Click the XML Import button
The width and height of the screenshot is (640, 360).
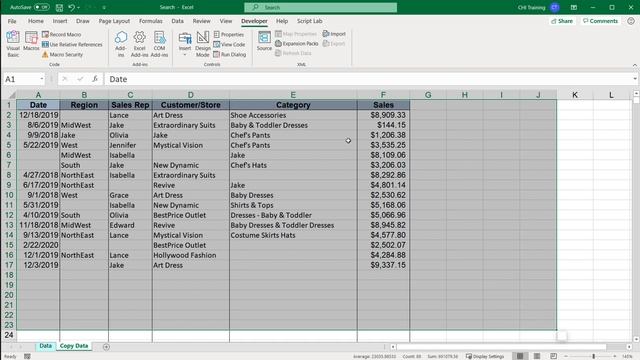click(334, 34)
